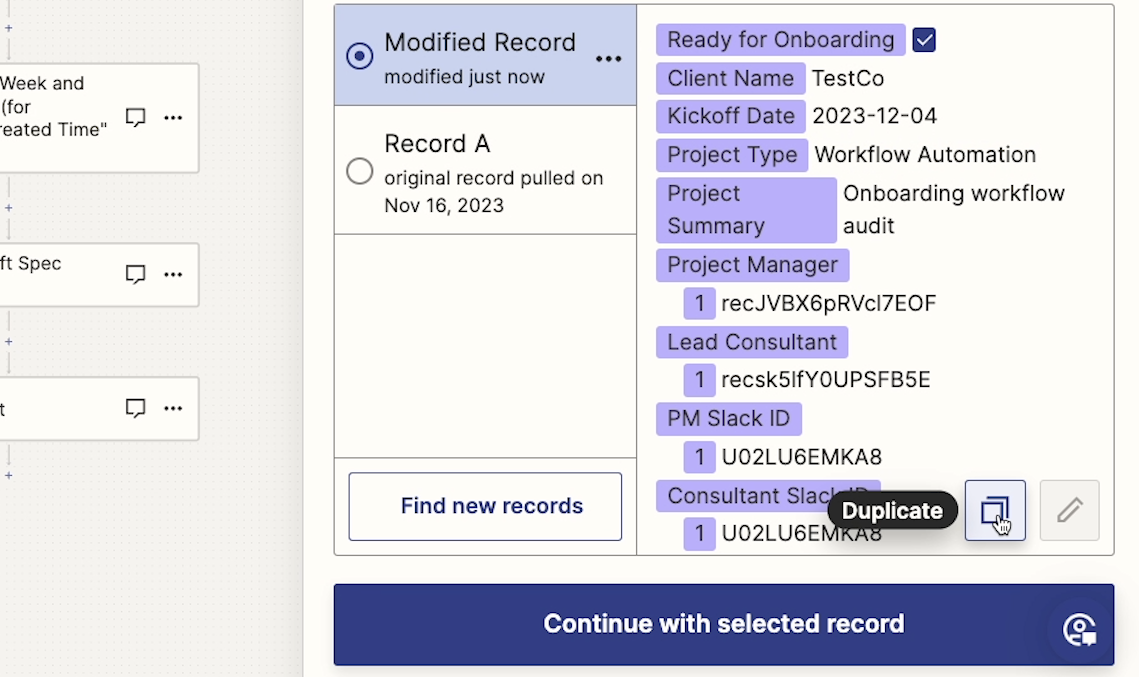Click comment icon on Spec step card
This screenshot has width=1139, height=677.
pos(136,275)
